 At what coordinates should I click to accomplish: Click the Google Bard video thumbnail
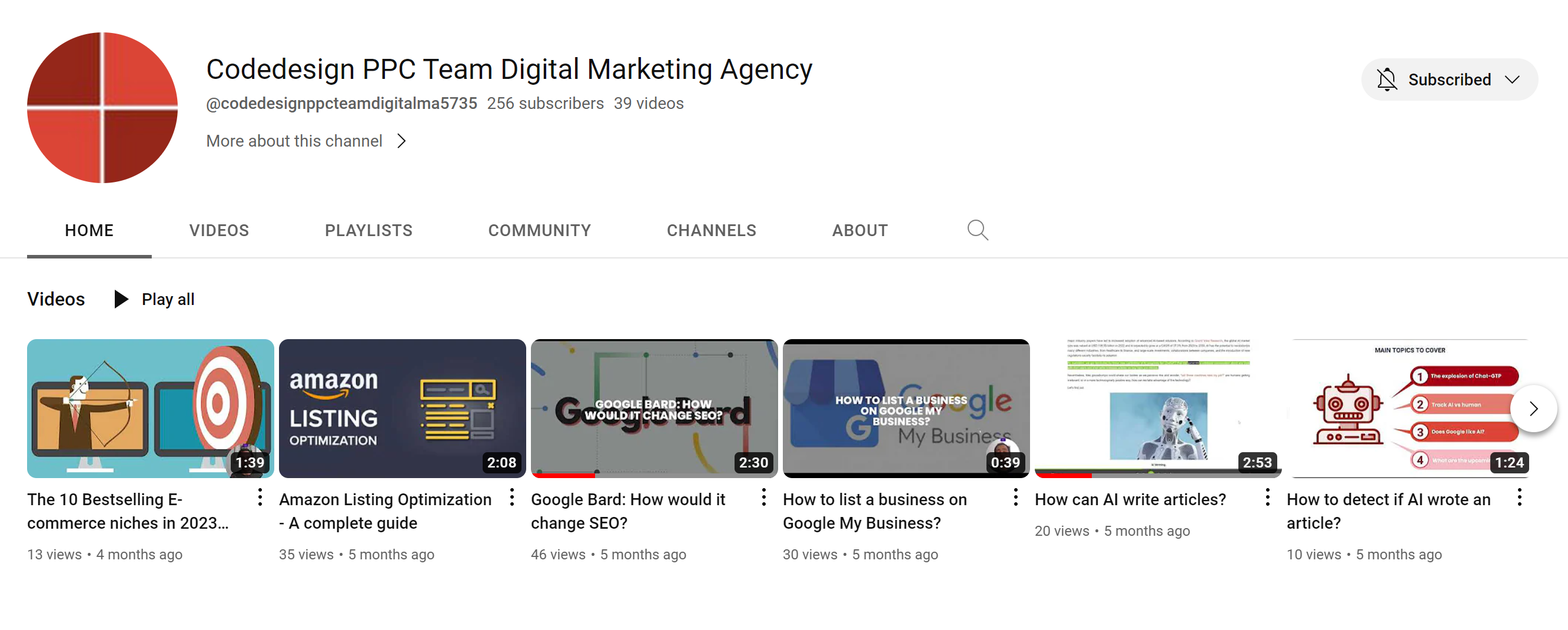(x=654, y=408)
